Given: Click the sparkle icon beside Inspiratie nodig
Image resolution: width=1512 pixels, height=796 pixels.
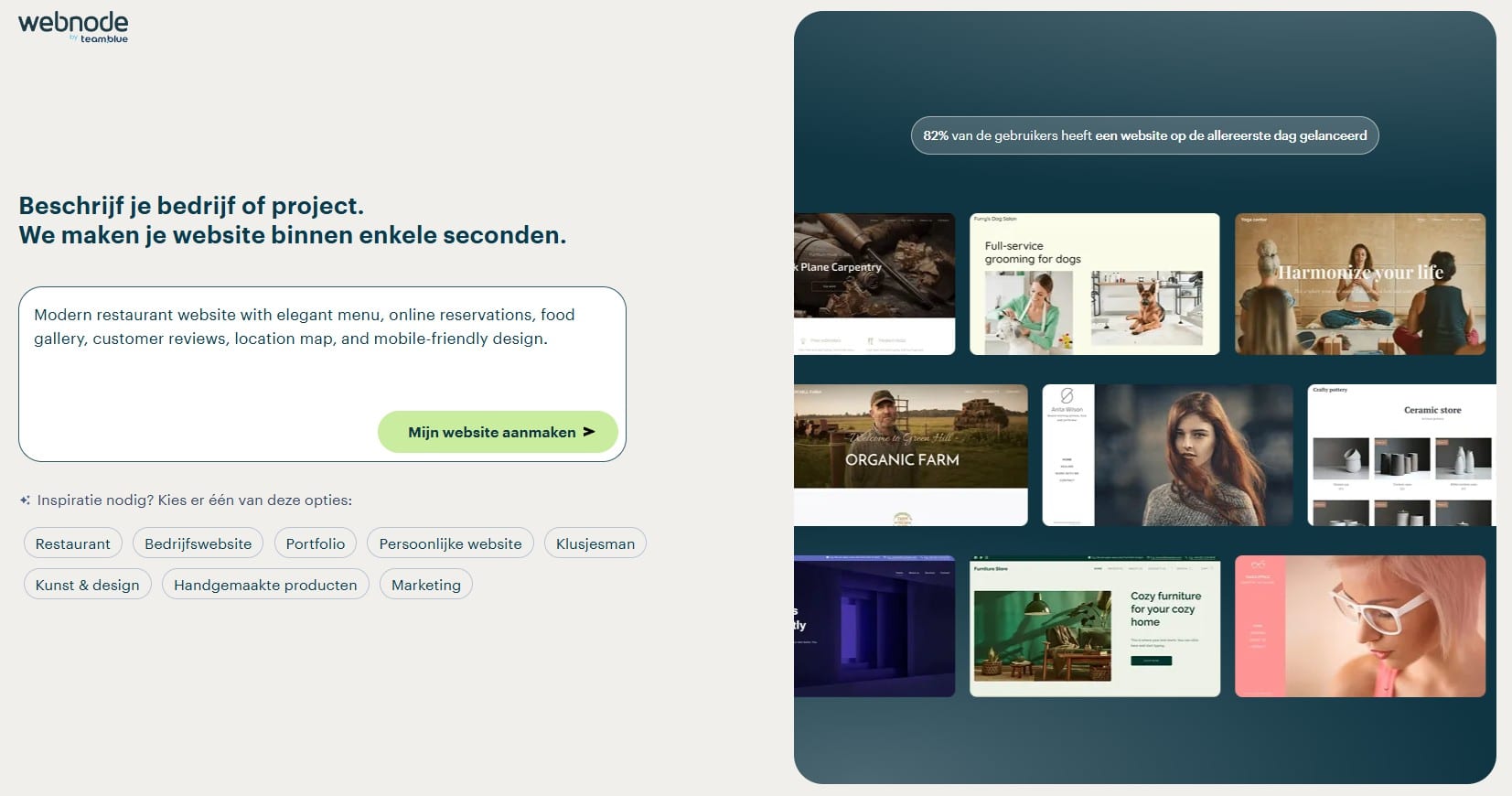Looking at the screenshot, I should (x=26, y=500).
